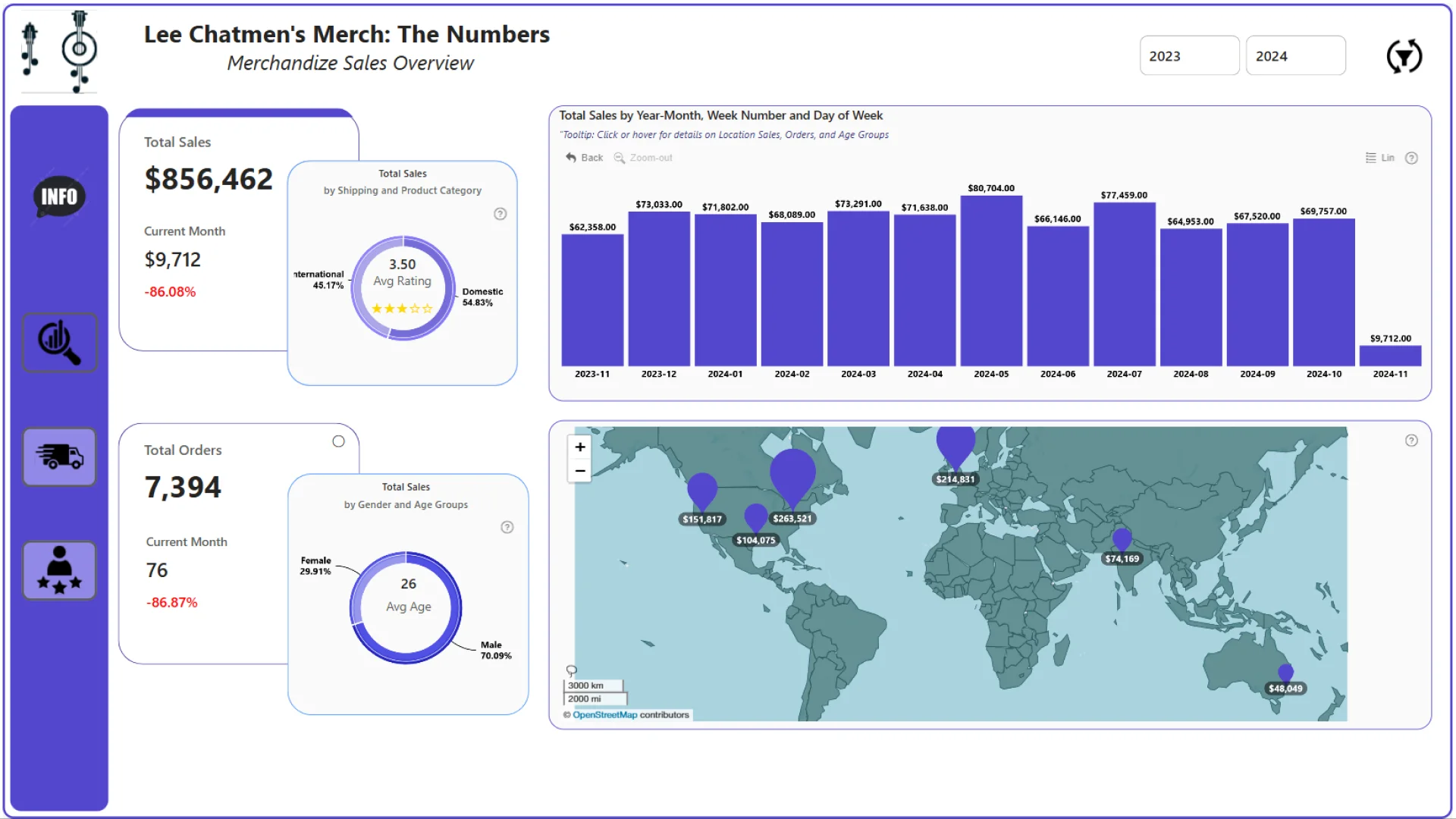Zoom in on the map with plus

point(580,447)
